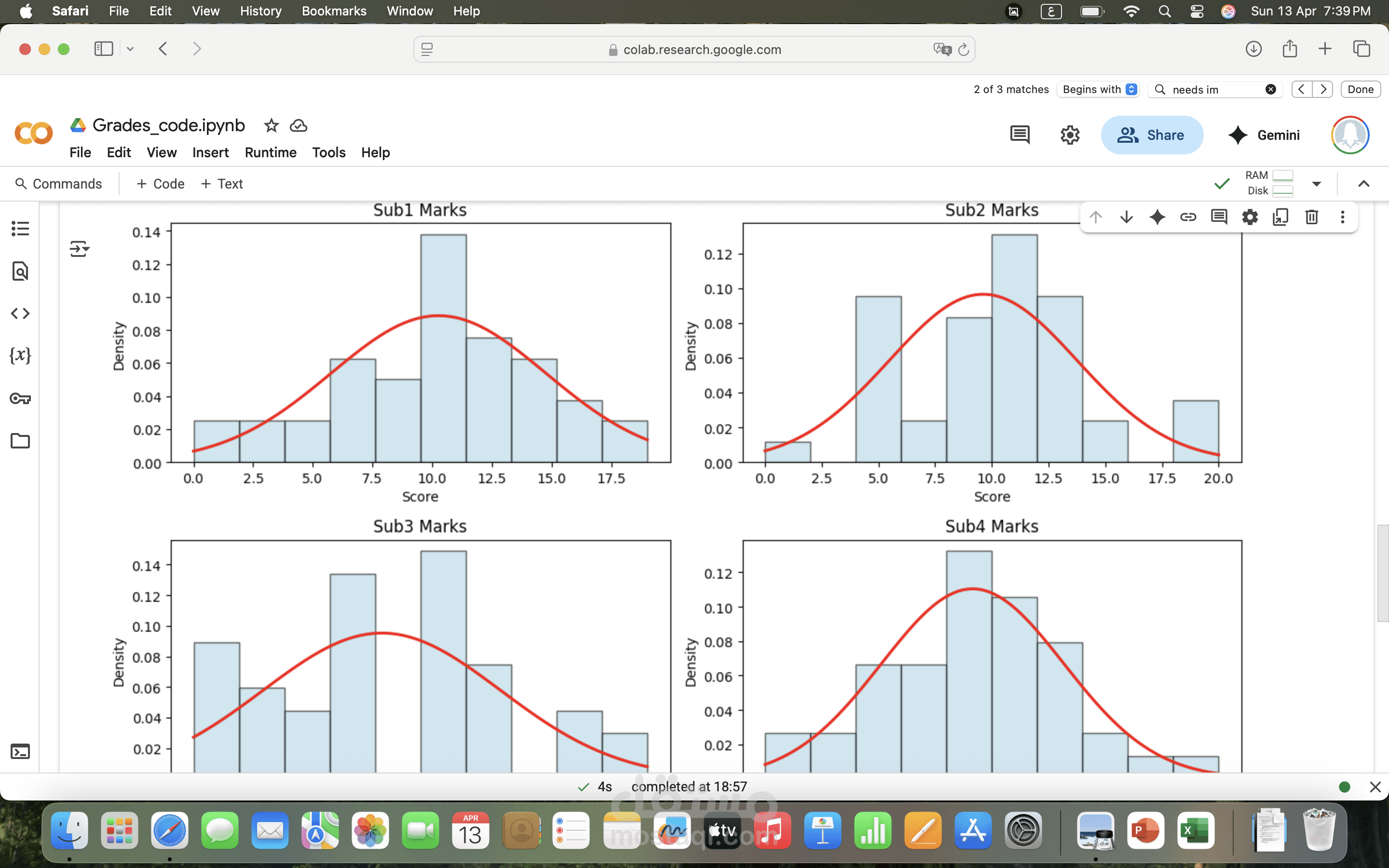Open the Runtime menu
Viewport: 1389px width, 868px height.
(x=271, y=152)
